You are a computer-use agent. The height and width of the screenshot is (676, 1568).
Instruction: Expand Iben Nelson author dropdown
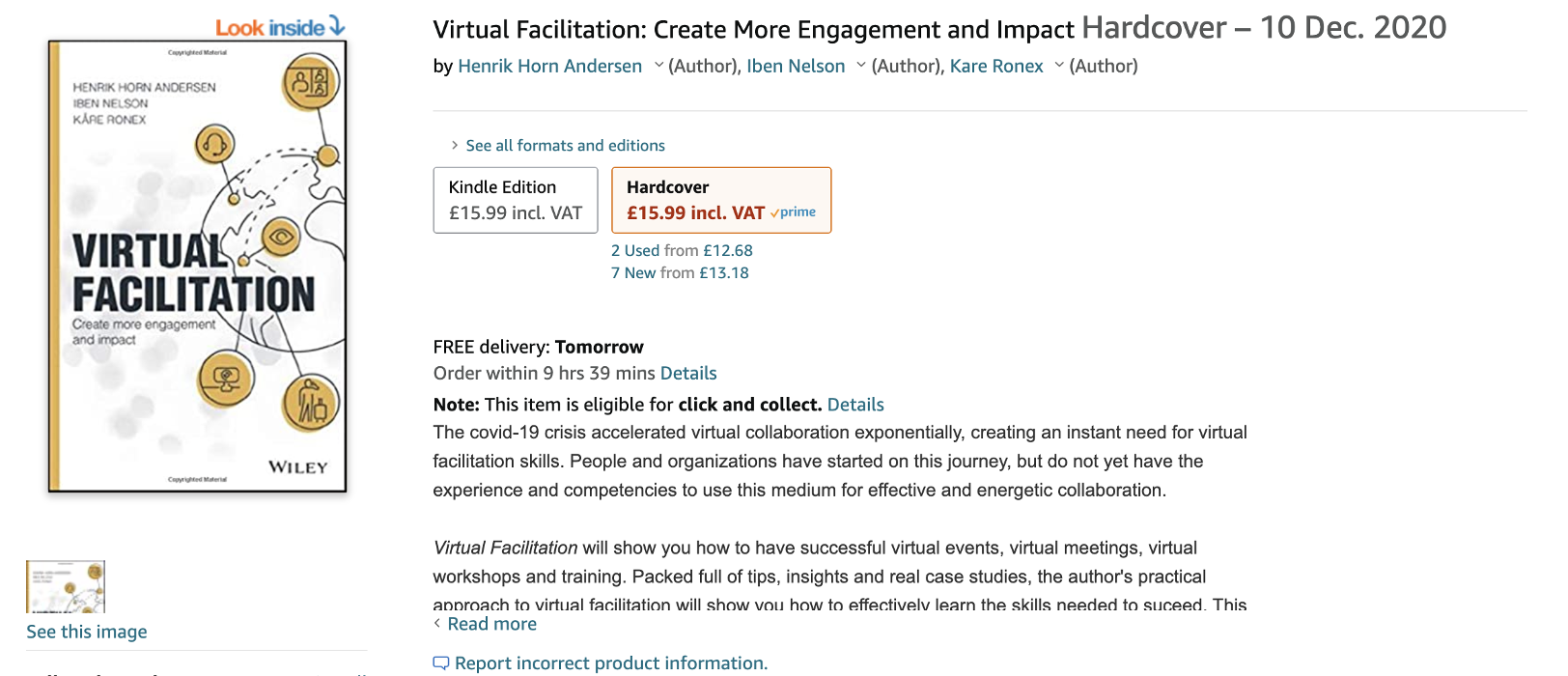click(860, 66)
